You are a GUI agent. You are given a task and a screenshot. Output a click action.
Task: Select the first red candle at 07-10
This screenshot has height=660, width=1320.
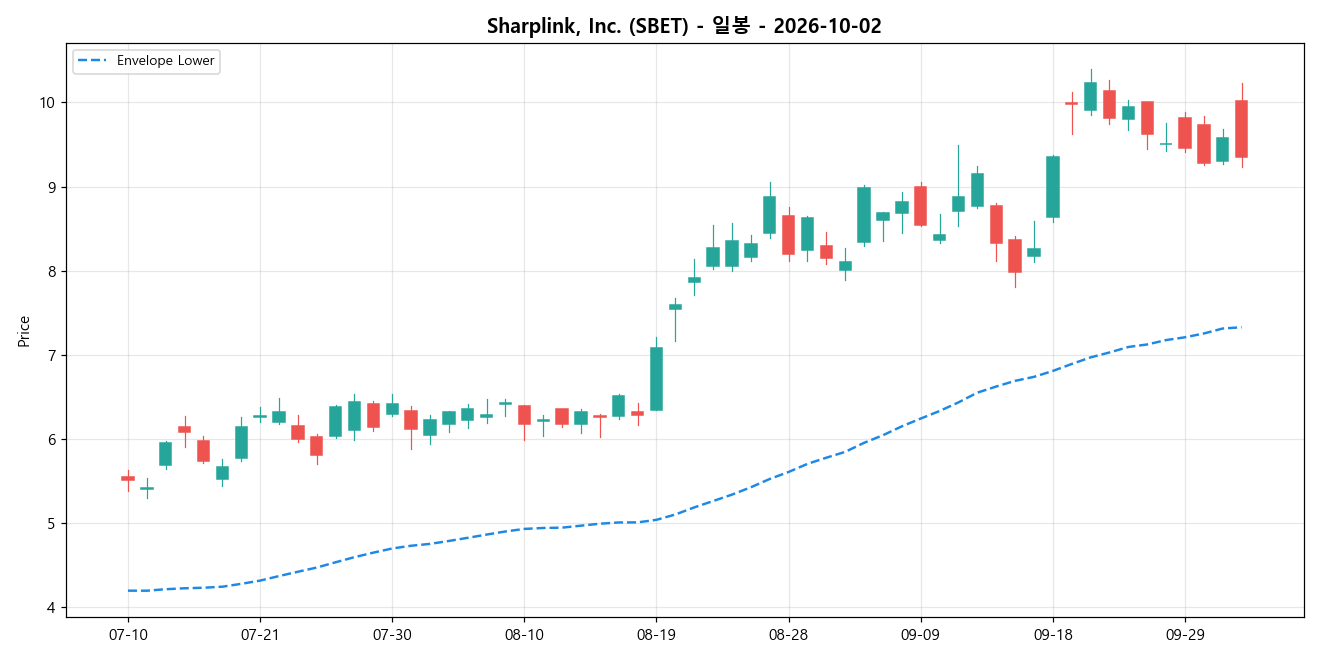tap(128, 478)
